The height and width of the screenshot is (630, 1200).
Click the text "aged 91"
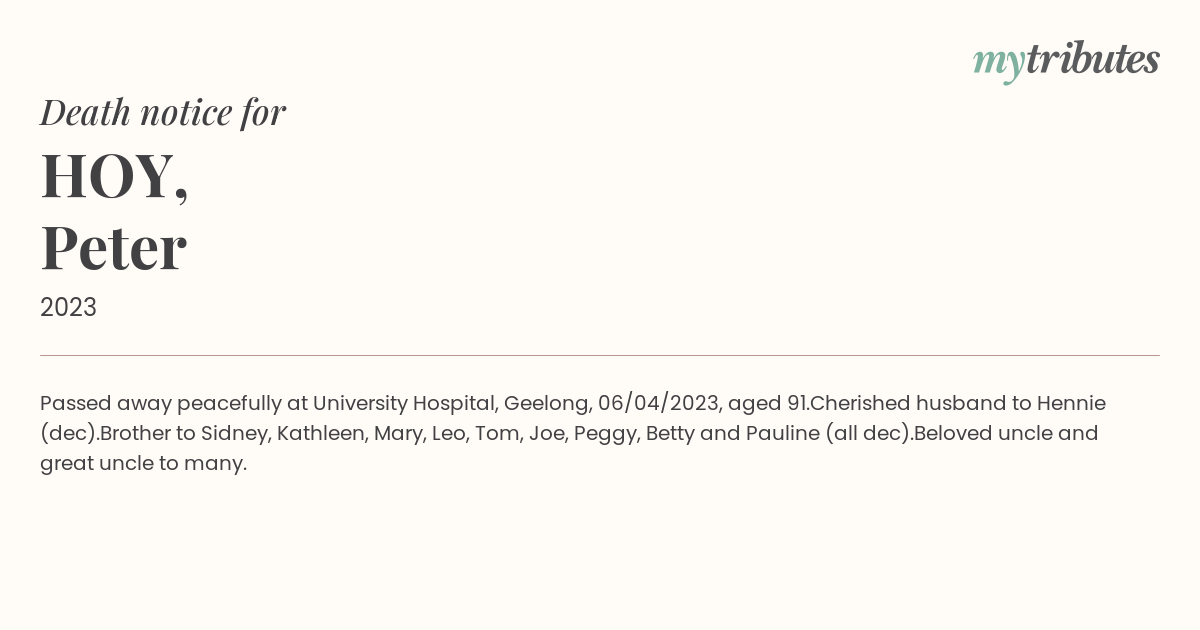[767, 404]
